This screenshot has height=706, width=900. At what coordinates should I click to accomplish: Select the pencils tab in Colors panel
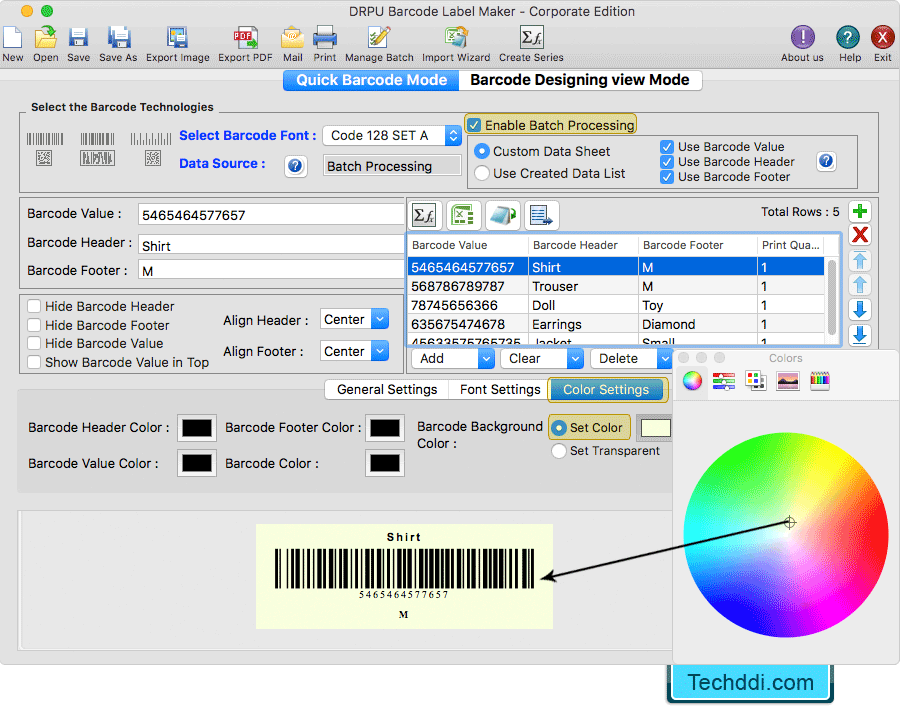point(820,380)
